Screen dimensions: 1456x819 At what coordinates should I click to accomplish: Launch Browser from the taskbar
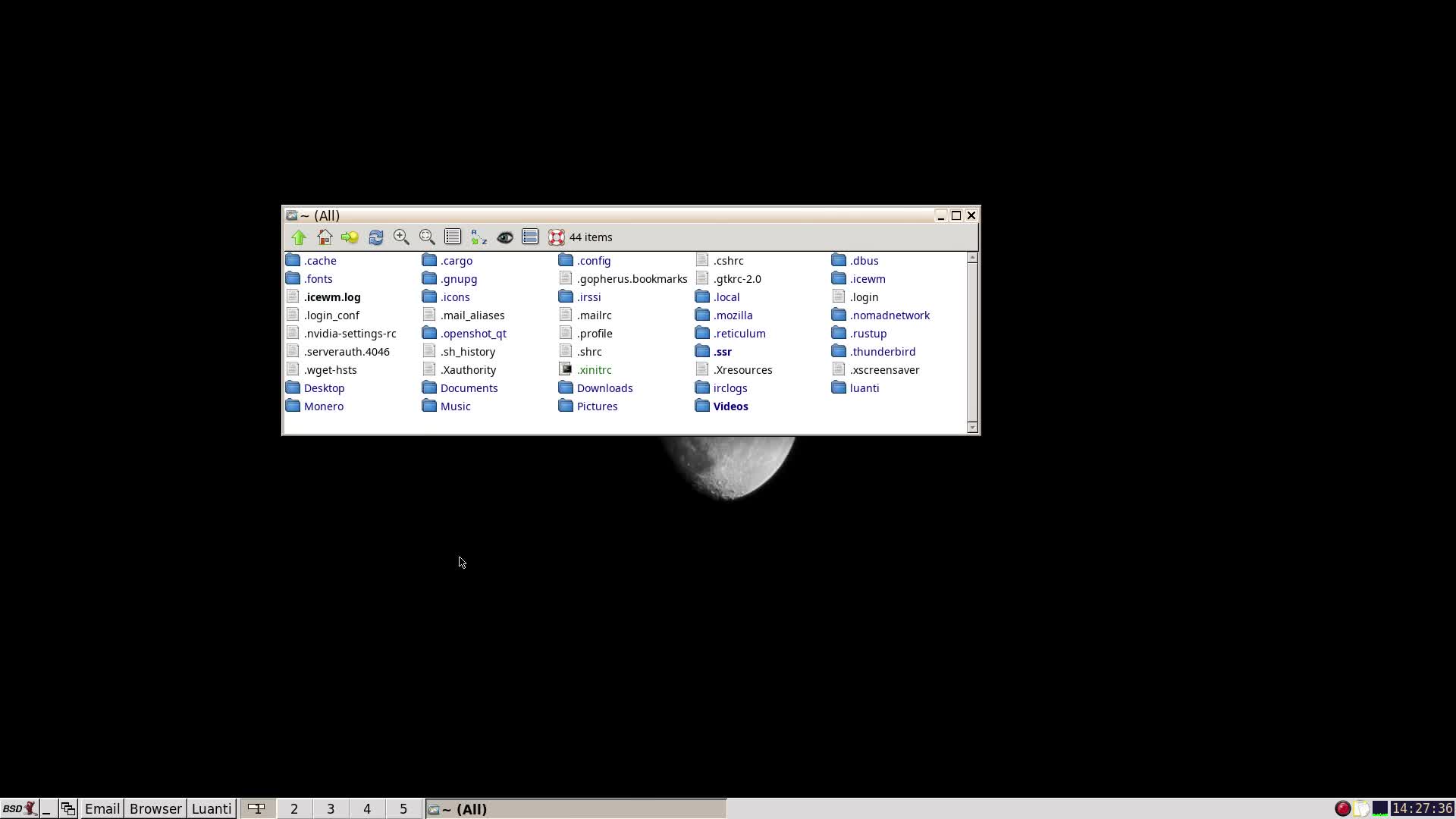point(155,808)
